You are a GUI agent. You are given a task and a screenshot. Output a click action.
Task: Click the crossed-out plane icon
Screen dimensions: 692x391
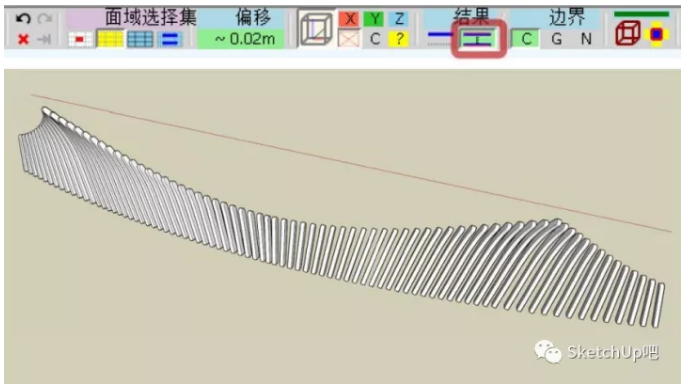tap(350, 39)
